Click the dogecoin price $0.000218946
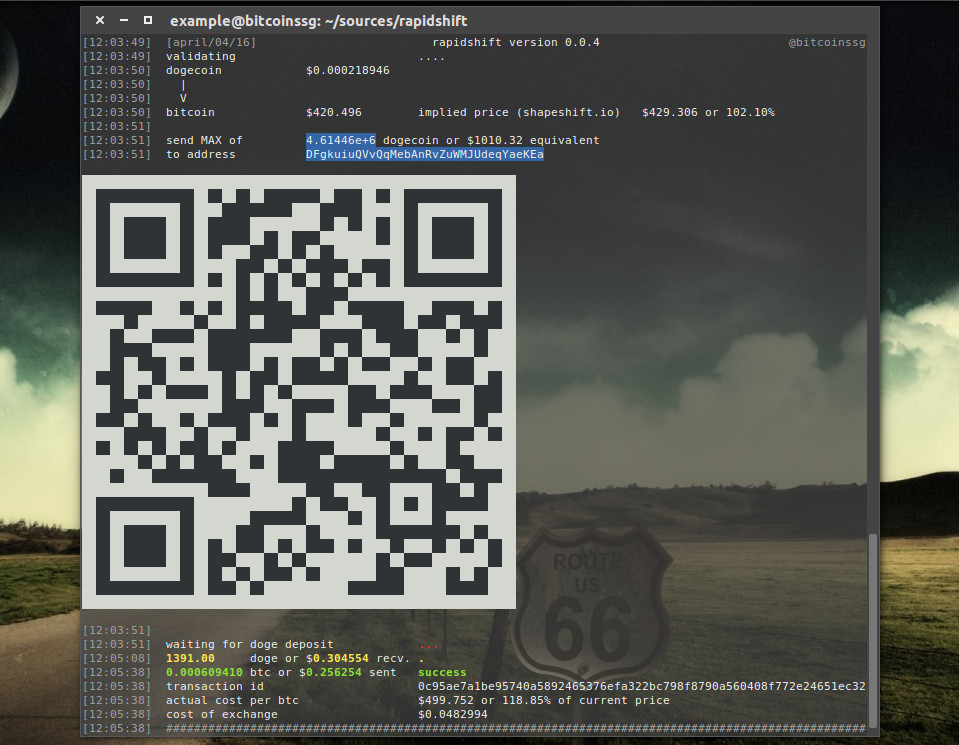This screenshot has height=745, width=959. [347, 70]
